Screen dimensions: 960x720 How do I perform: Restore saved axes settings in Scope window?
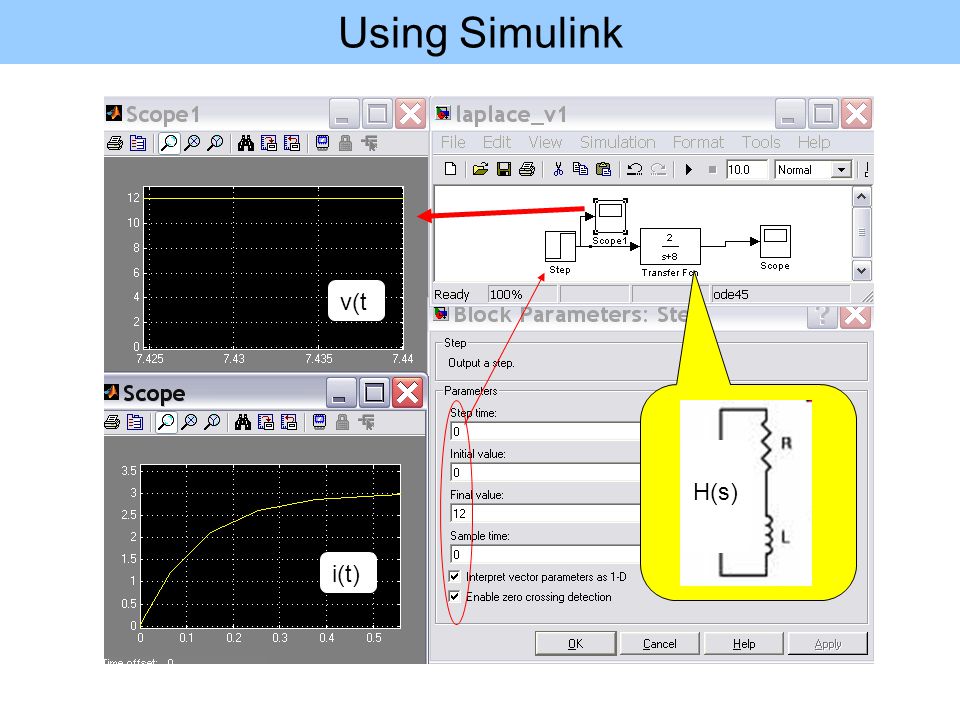click(289, 422)
